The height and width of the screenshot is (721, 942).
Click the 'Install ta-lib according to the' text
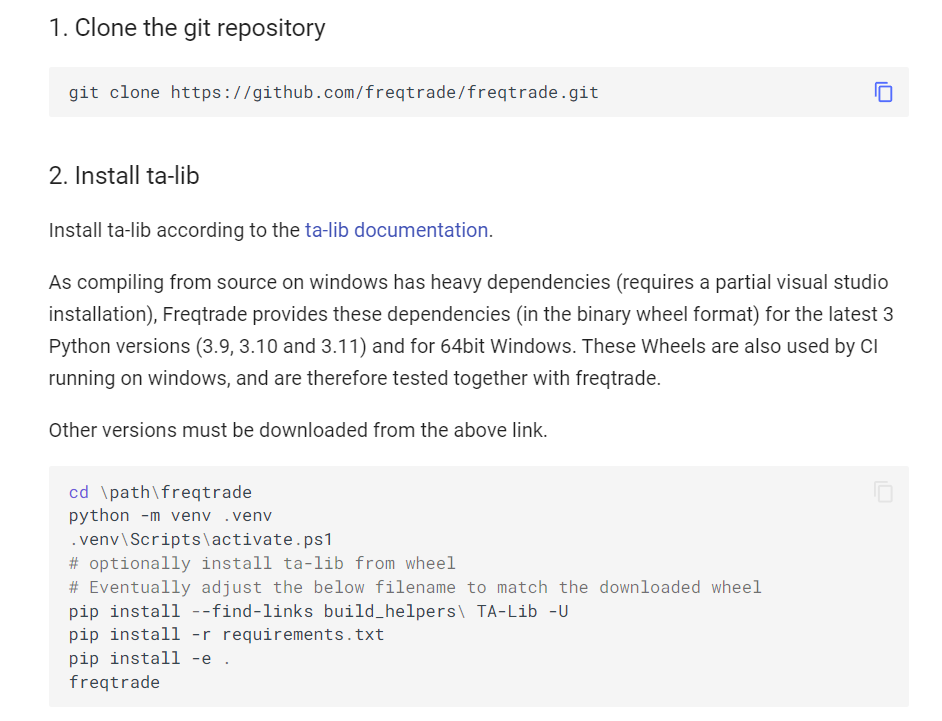[x=174, y=230]
